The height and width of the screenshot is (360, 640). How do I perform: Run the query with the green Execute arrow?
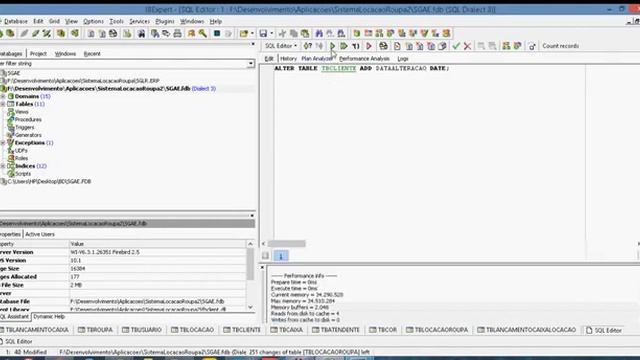[x=332, y=46]
